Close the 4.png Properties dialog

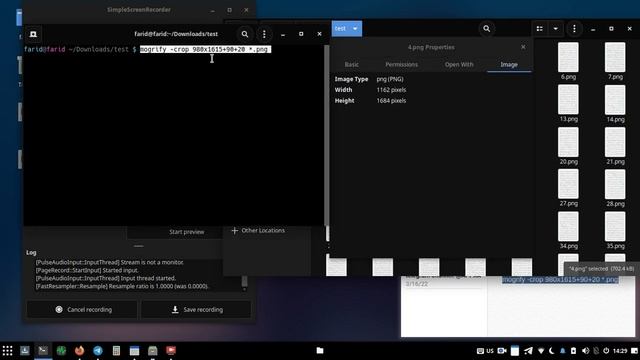[523, 47]
